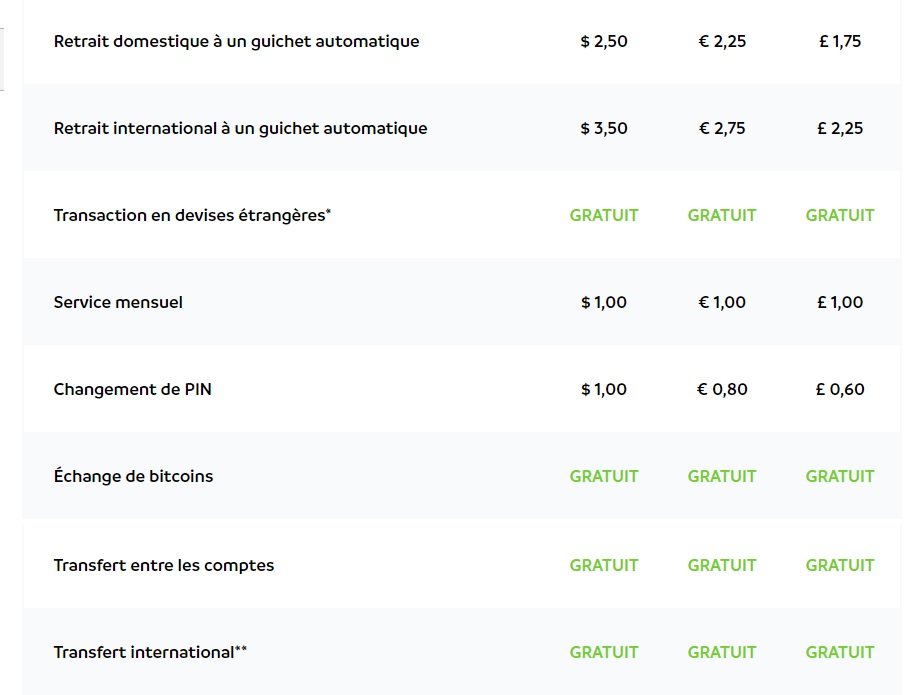This screenshot has height=695, width=904.
Task: Select the £ 1,75 domestic withdrawal fee
Action: [x=840, y=42]
